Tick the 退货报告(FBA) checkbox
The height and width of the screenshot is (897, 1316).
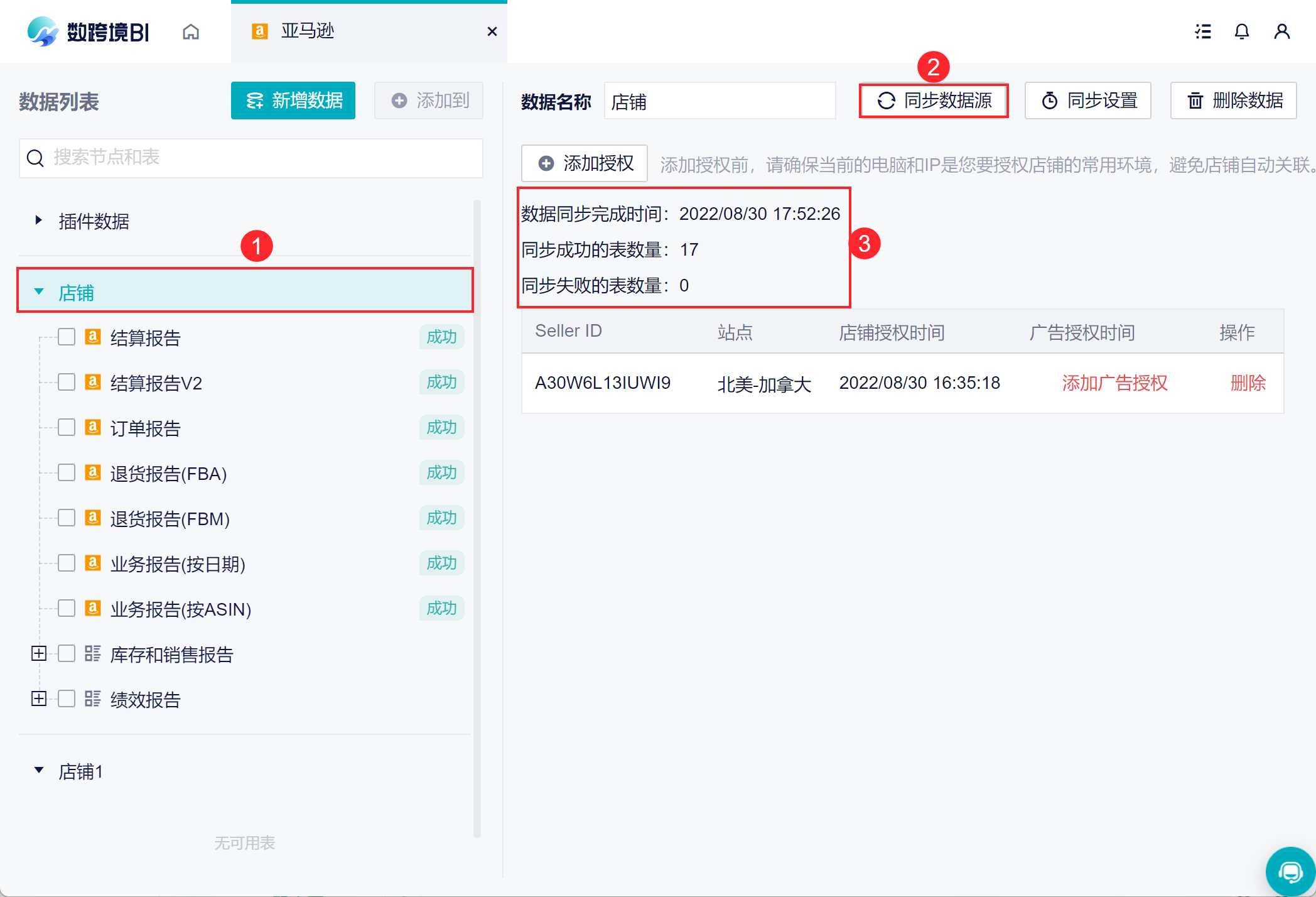67,473
